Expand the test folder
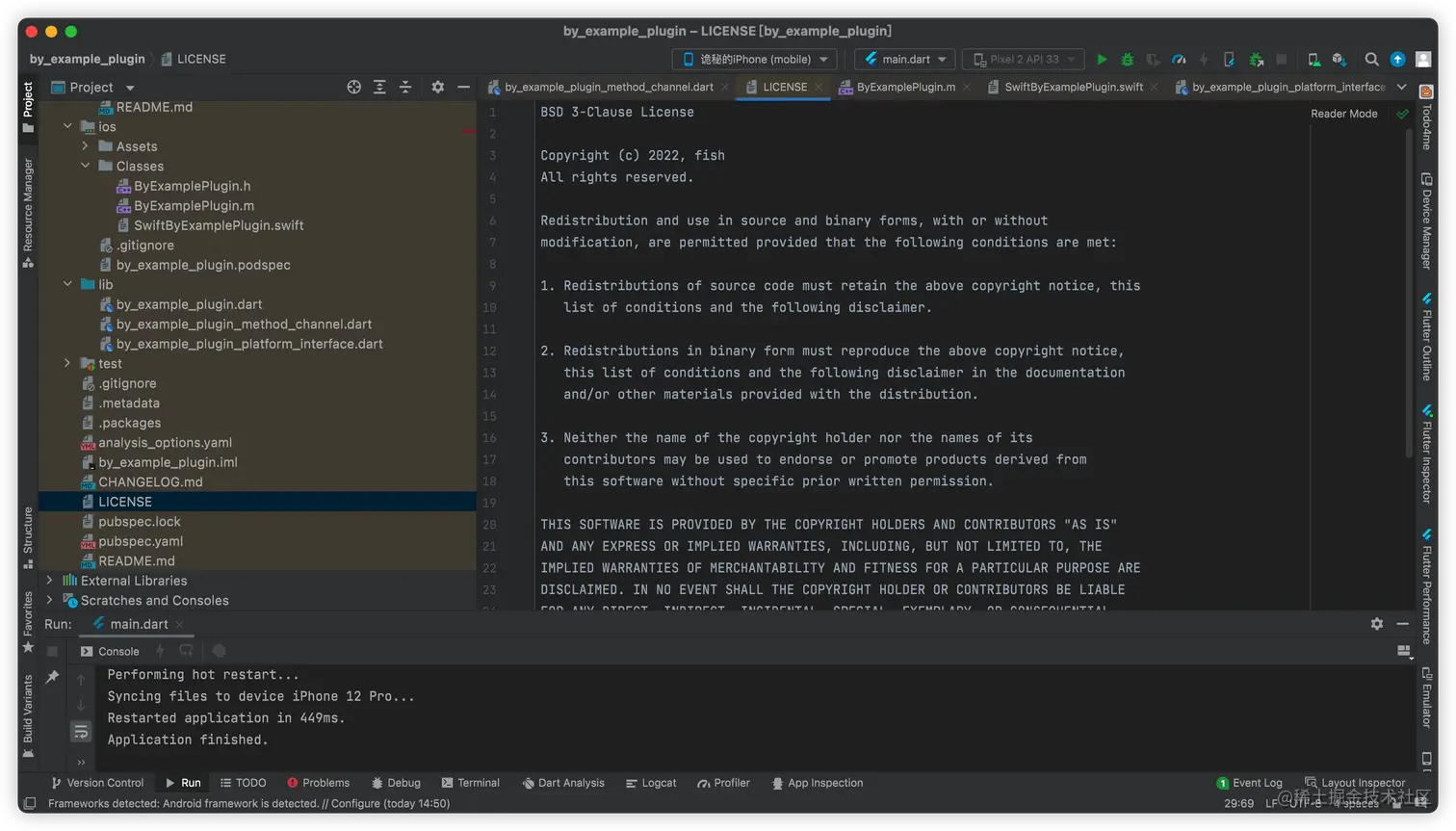 pyautogui.click(x=67, y=363)
